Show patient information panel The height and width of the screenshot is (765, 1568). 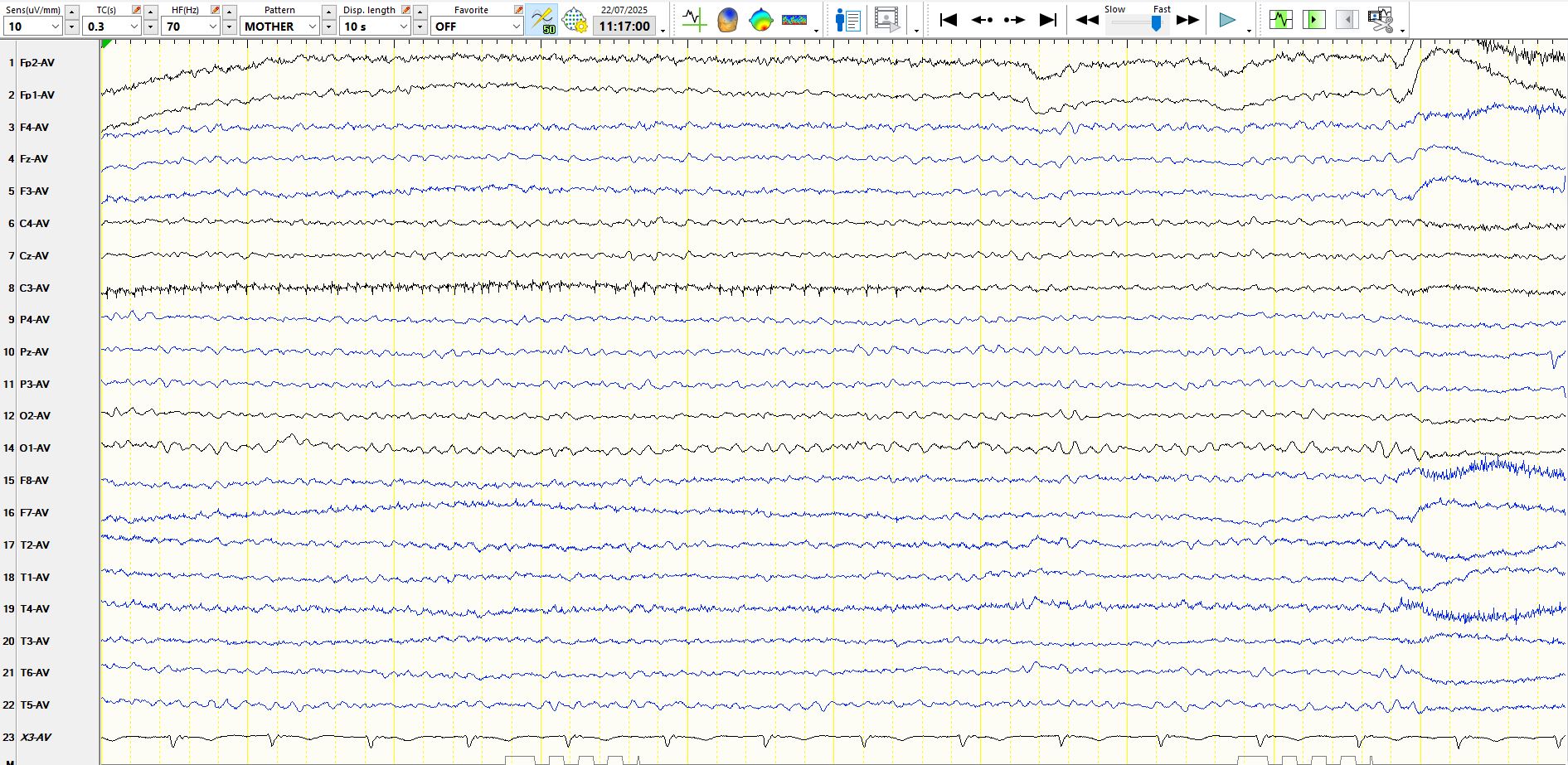coord(847,19)
